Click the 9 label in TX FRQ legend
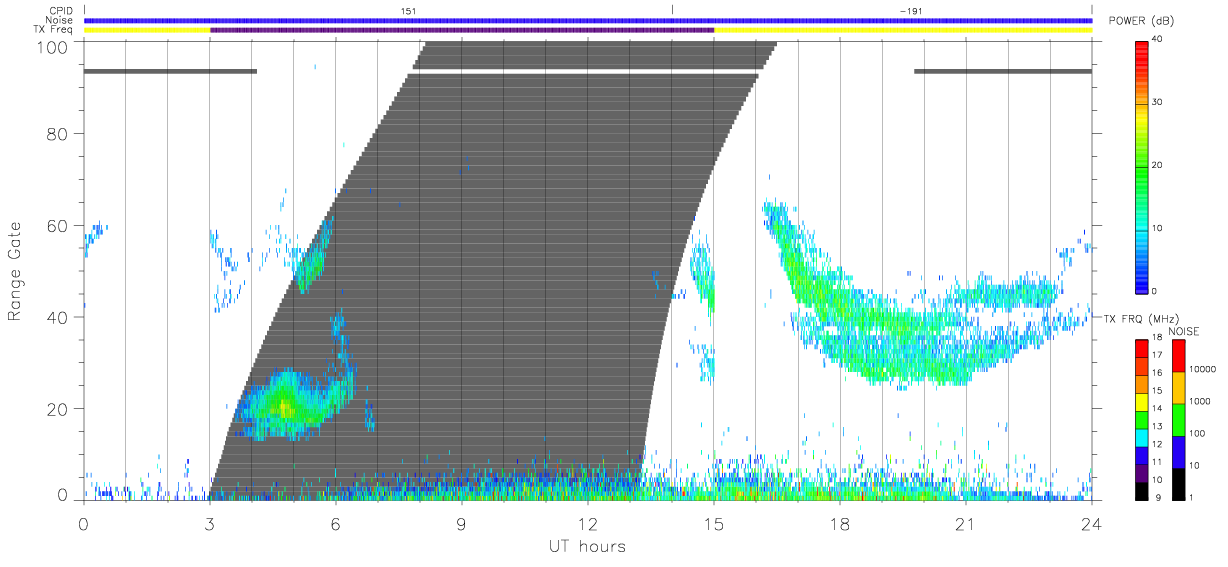Screen dimensions: 1228x567 tap(1158, 497)
